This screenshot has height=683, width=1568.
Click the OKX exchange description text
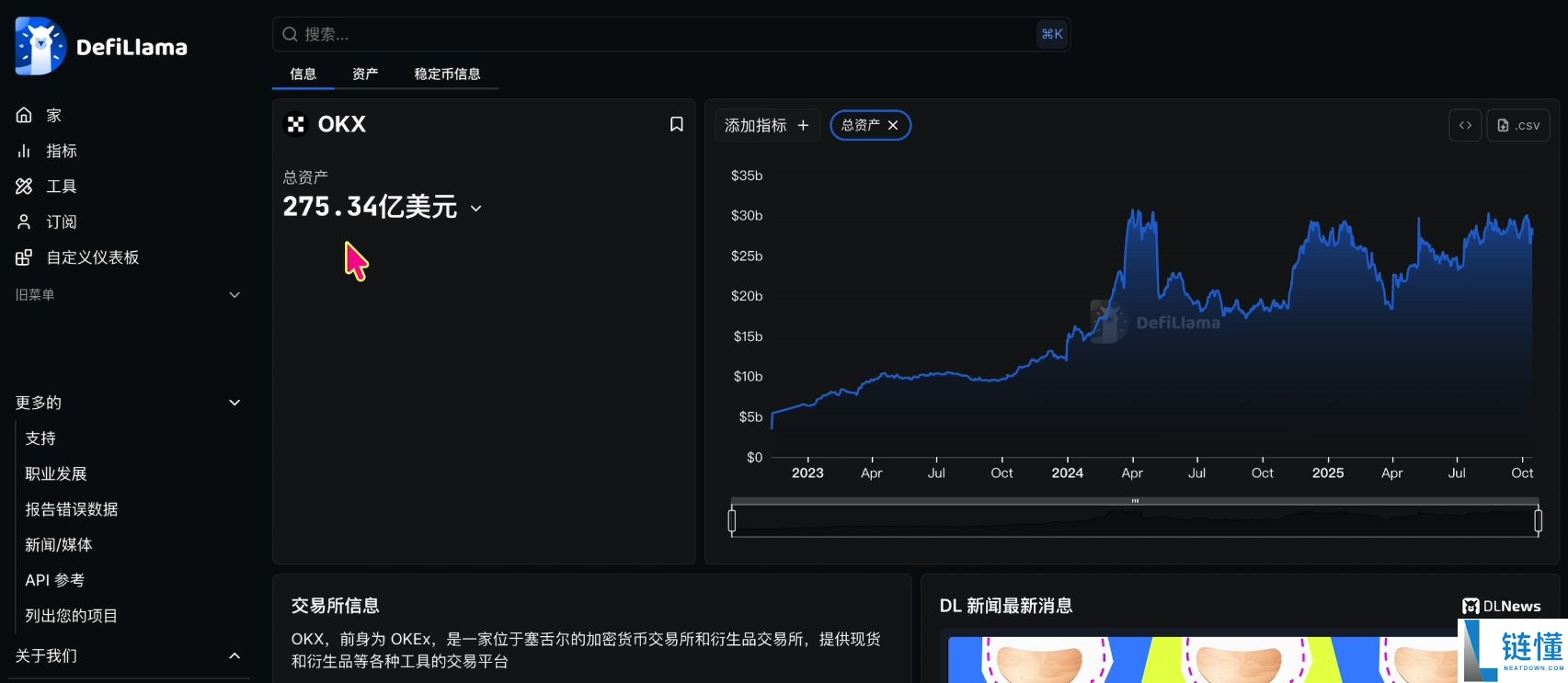tap(586, 650)
